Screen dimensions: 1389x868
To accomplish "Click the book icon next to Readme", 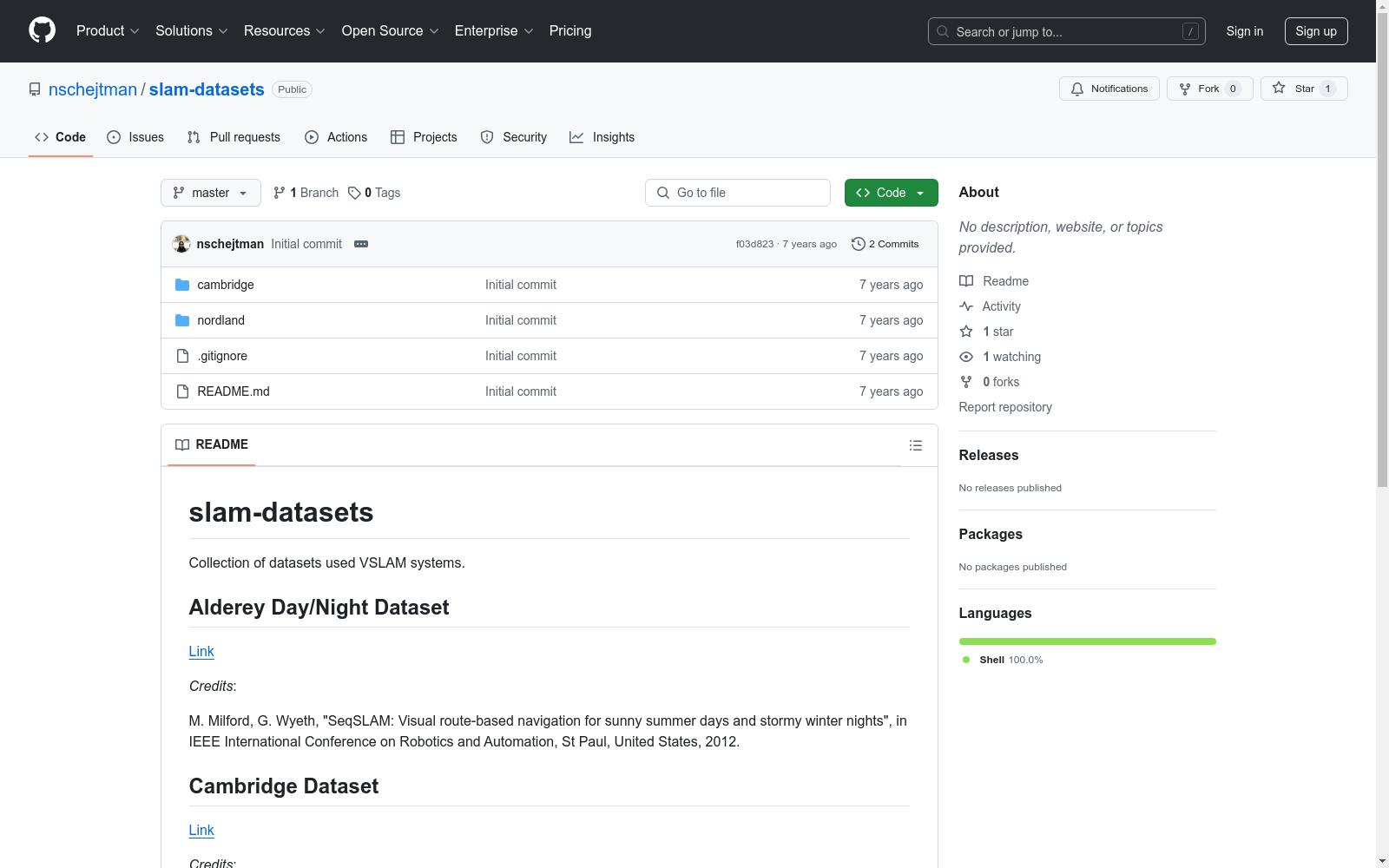I will 966,281.
